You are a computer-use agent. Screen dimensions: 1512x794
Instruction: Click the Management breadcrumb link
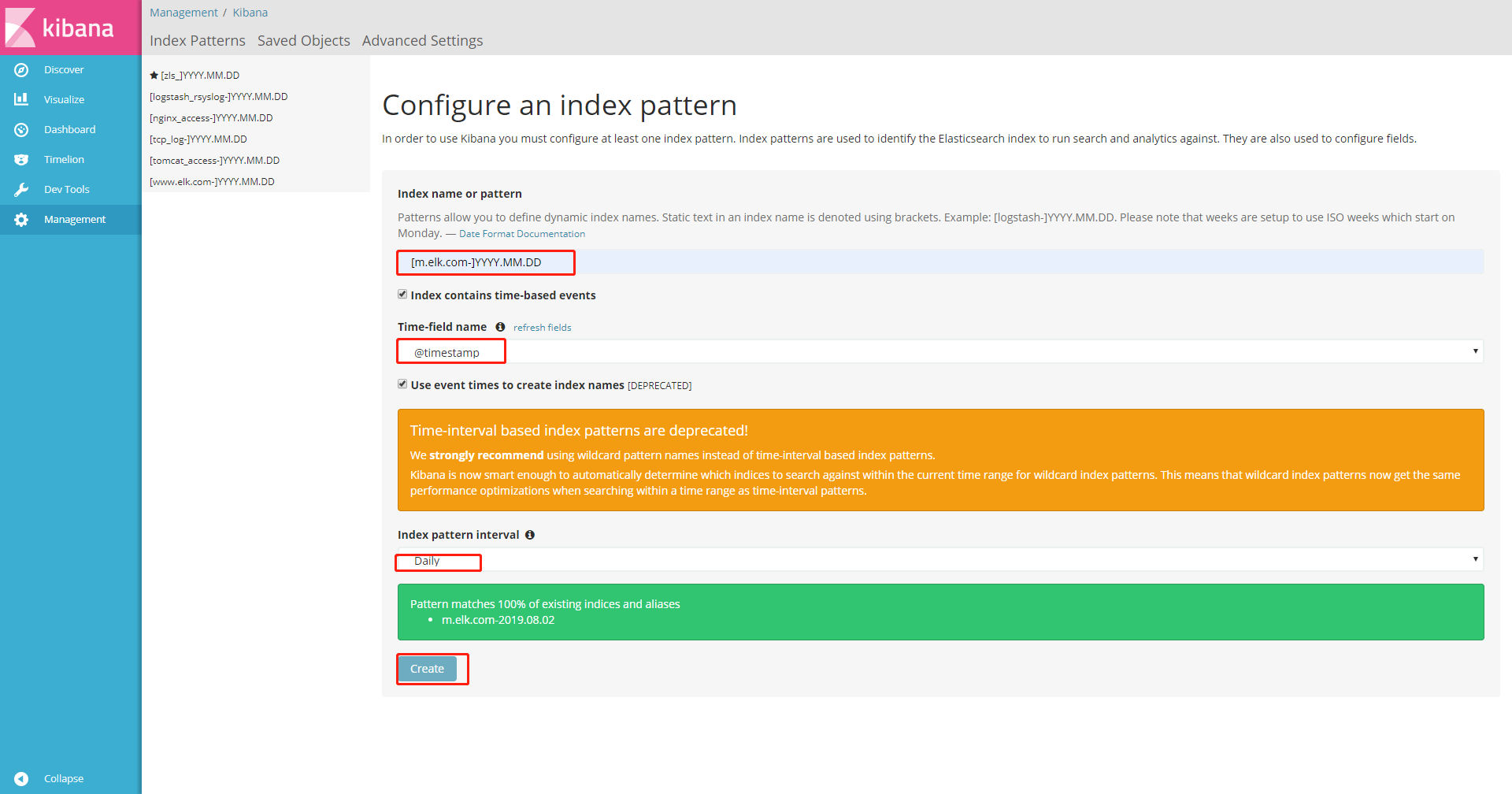pos(183,13)
